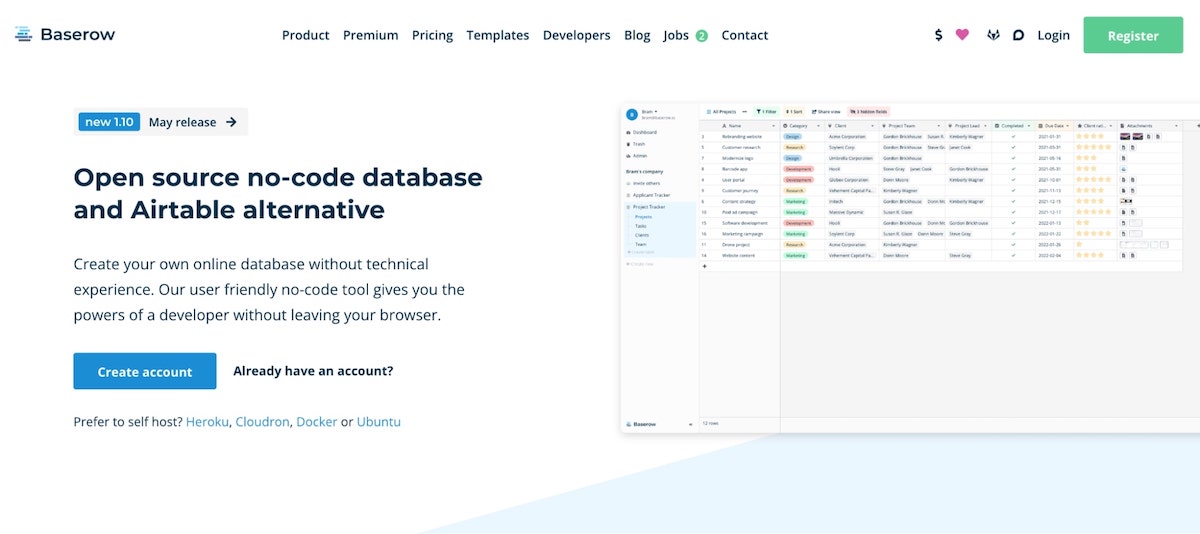Click the Design tag in Rebranding website row
The image size is (1200, 534).
(x=793, y=136)
